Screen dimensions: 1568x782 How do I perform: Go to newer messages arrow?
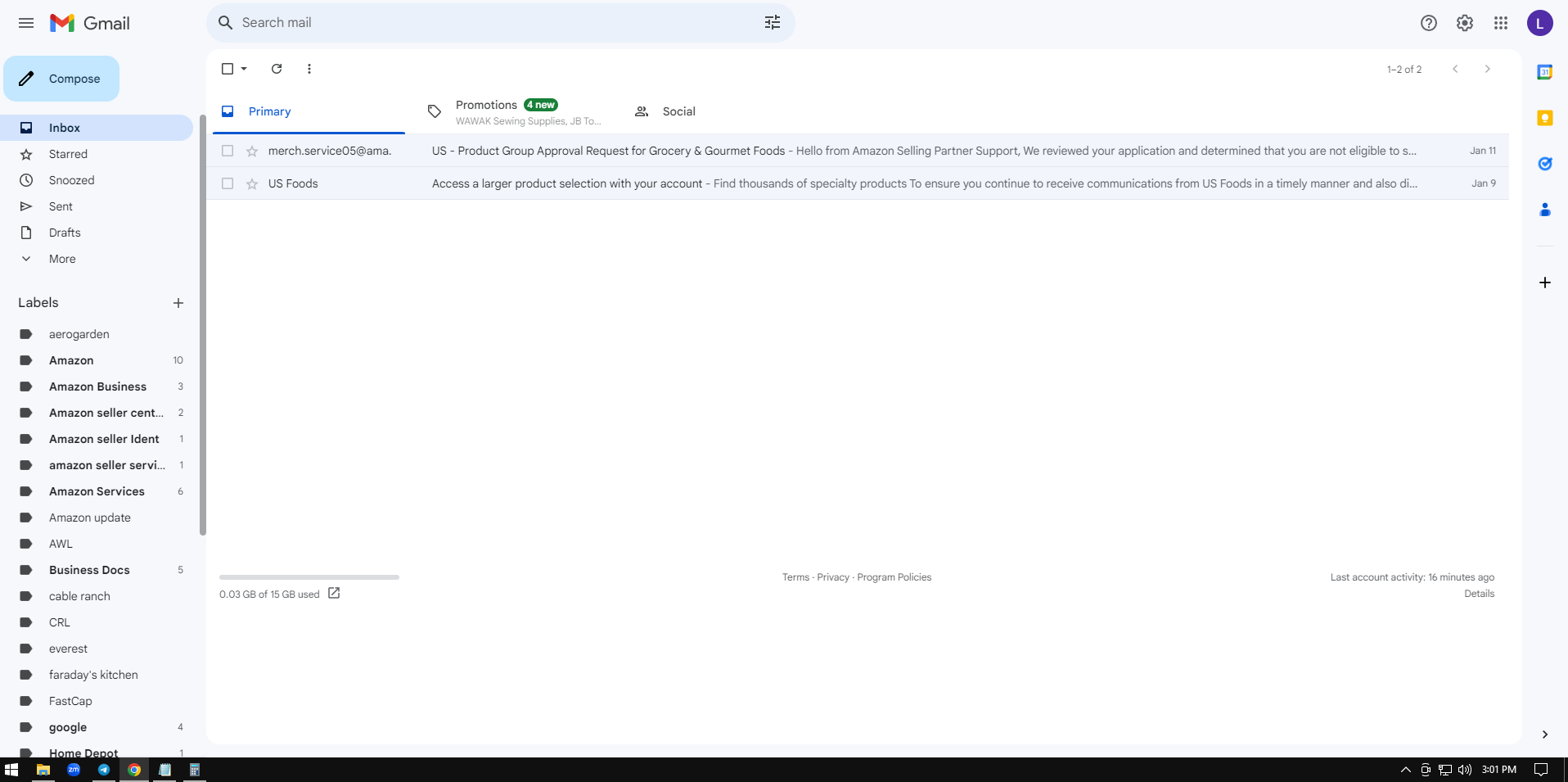tap(1455, 69)
